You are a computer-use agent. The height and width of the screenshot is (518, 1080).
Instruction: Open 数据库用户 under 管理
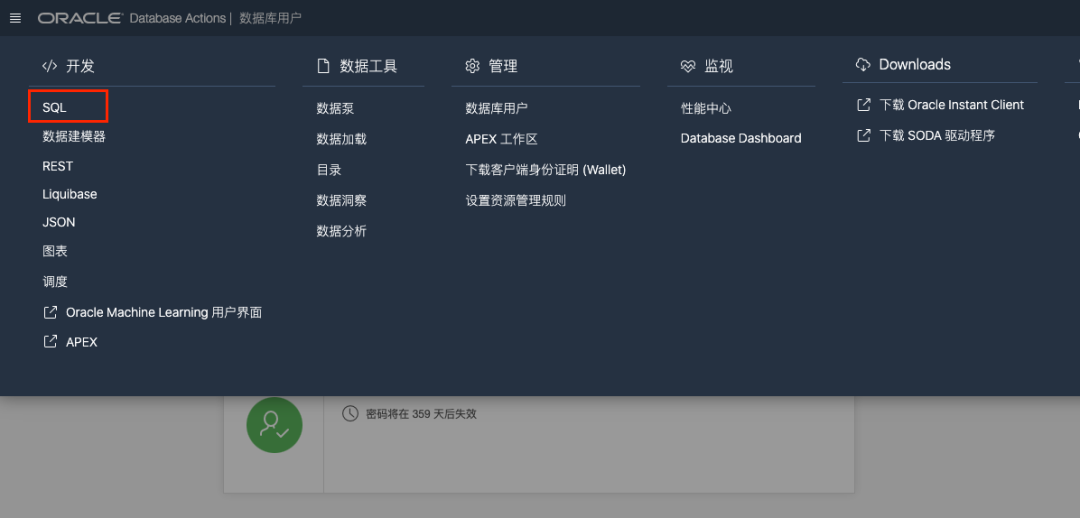(497, 108)
